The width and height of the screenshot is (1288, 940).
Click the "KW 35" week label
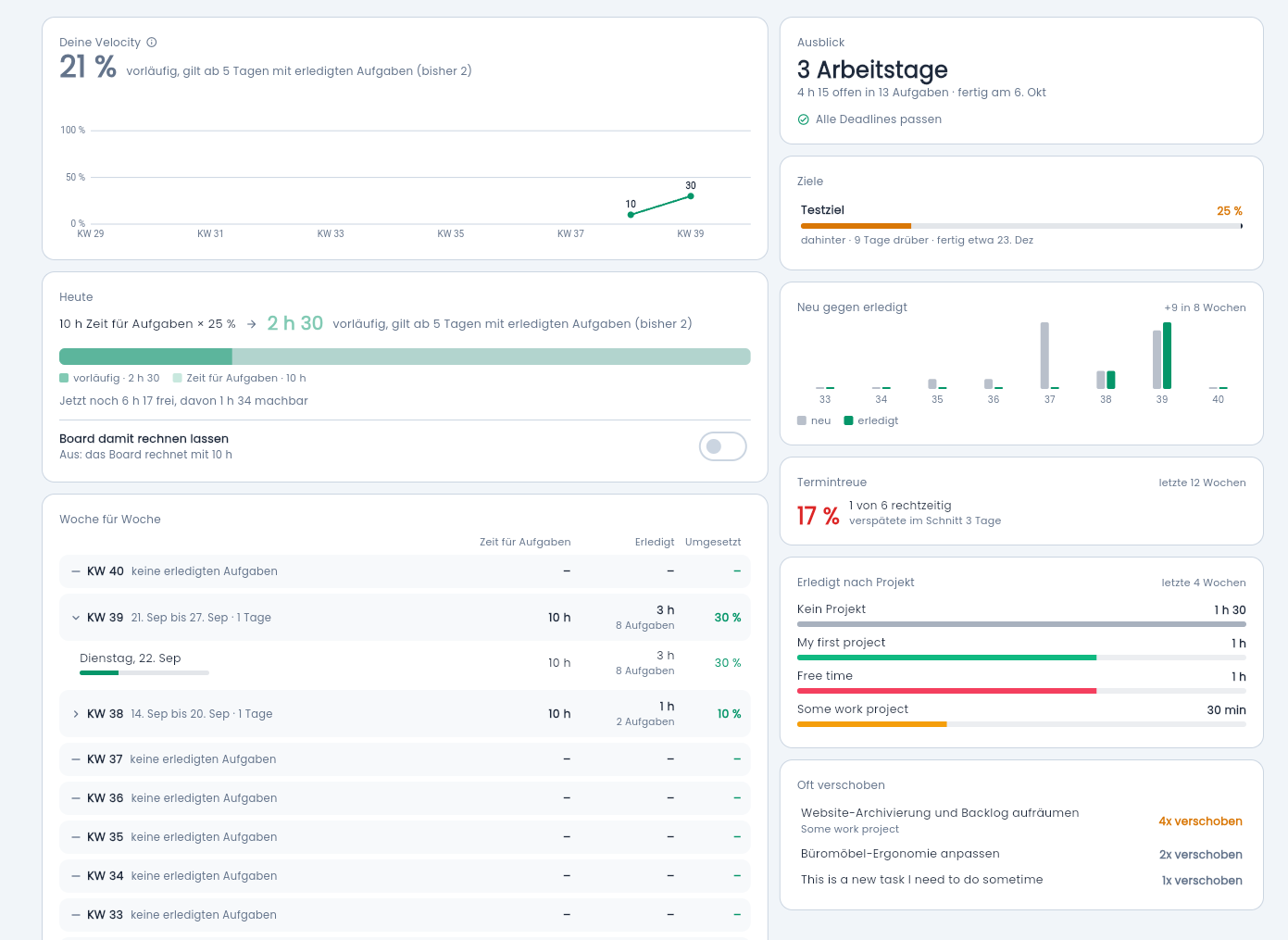[106, 837]
